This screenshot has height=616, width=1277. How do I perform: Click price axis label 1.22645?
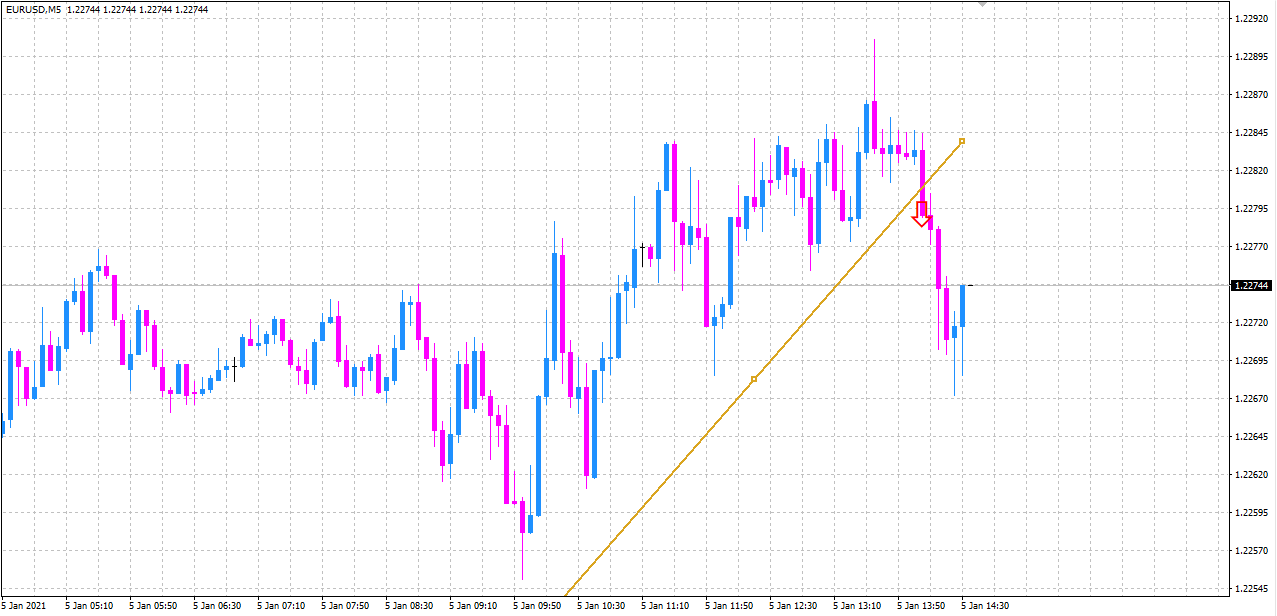click(1252, 437)
